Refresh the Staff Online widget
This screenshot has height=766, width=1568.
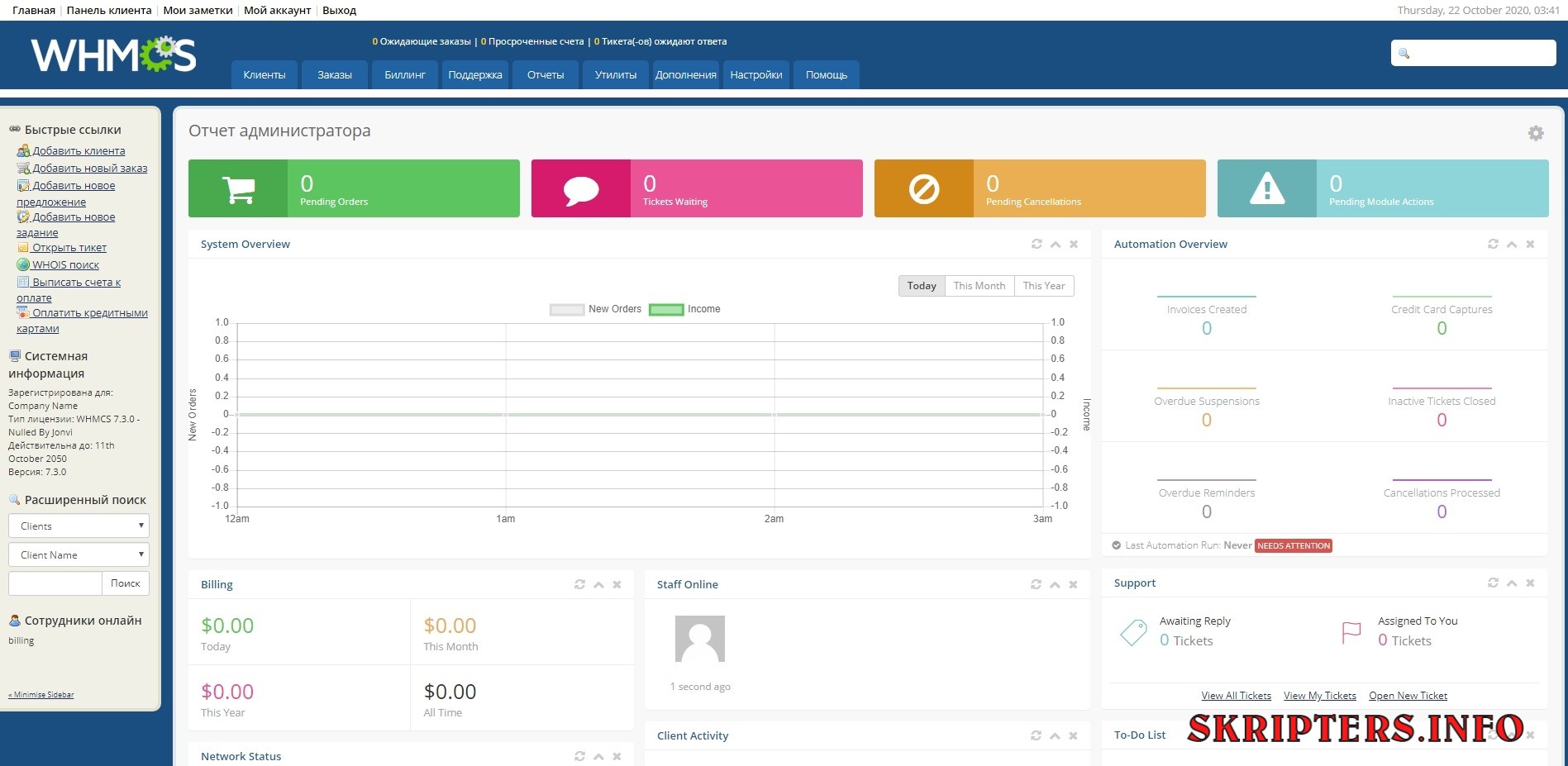click(x=1036, y=584)
